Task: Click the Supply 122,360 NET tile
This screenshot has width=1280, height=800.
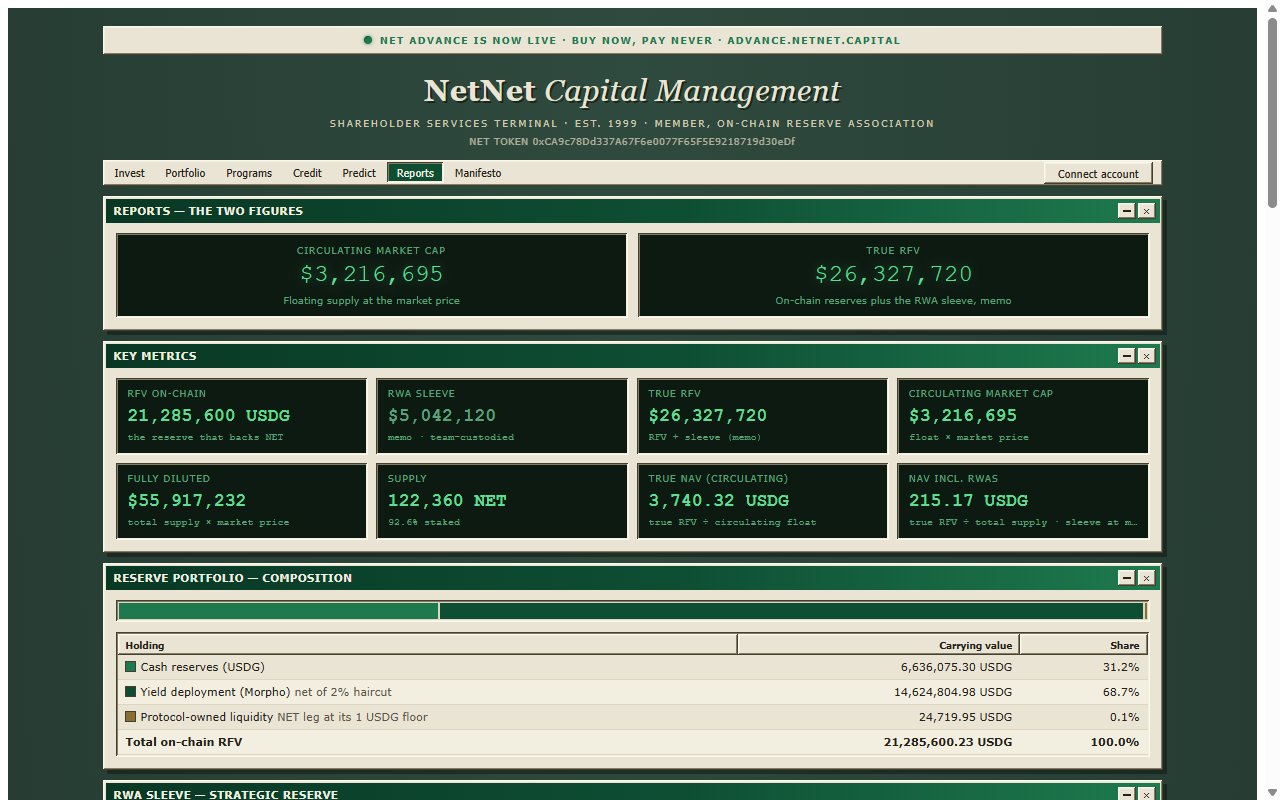Action: point(502,501)
